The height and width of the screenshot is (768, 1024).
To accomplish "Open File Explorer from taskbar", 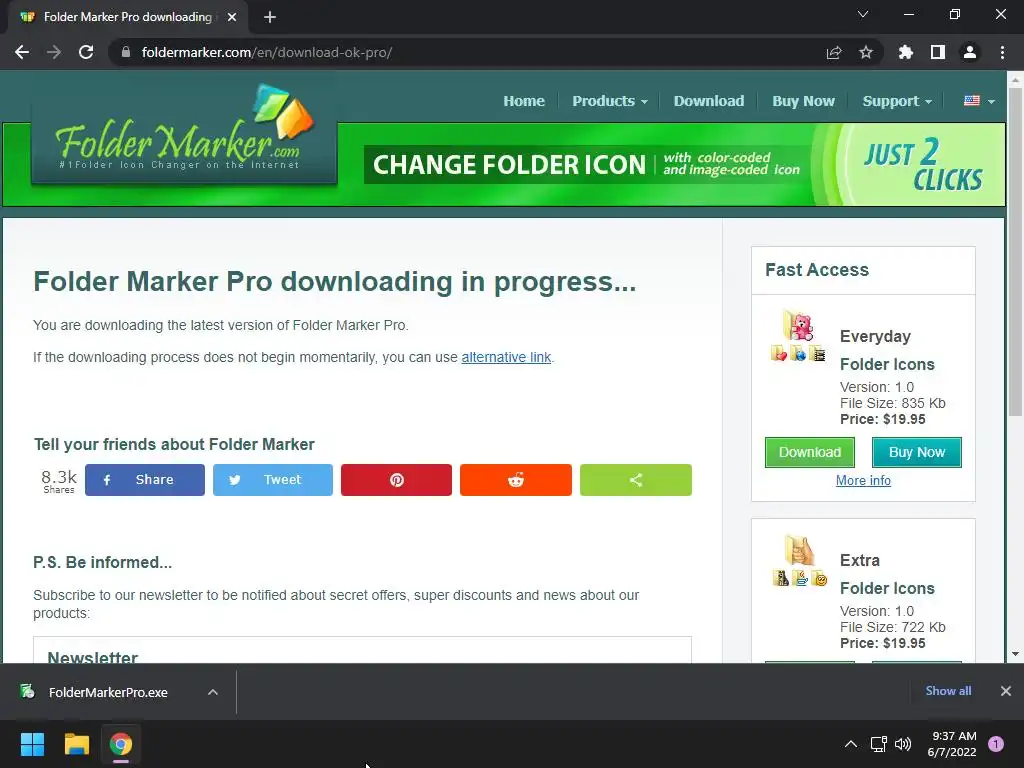I will click(76, 744).
